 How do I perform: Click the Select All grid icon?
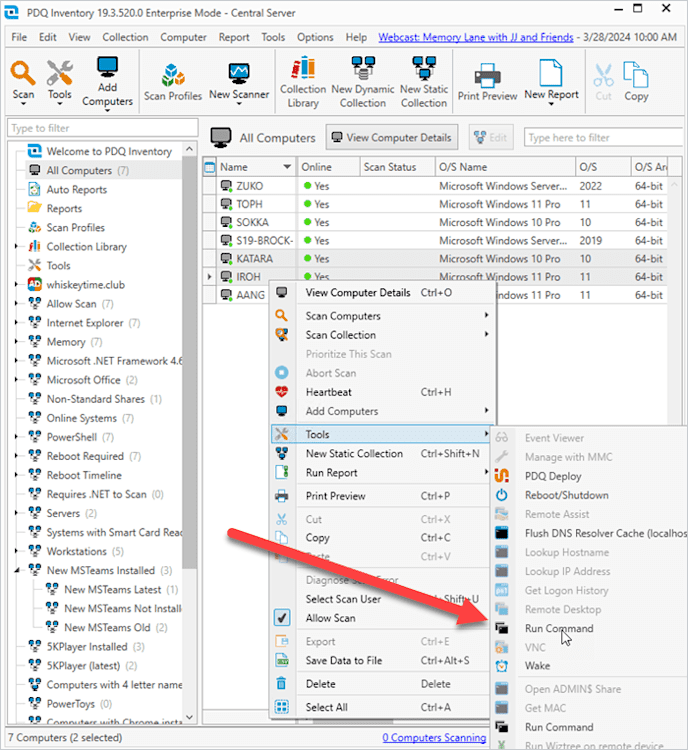coord(281,707)
